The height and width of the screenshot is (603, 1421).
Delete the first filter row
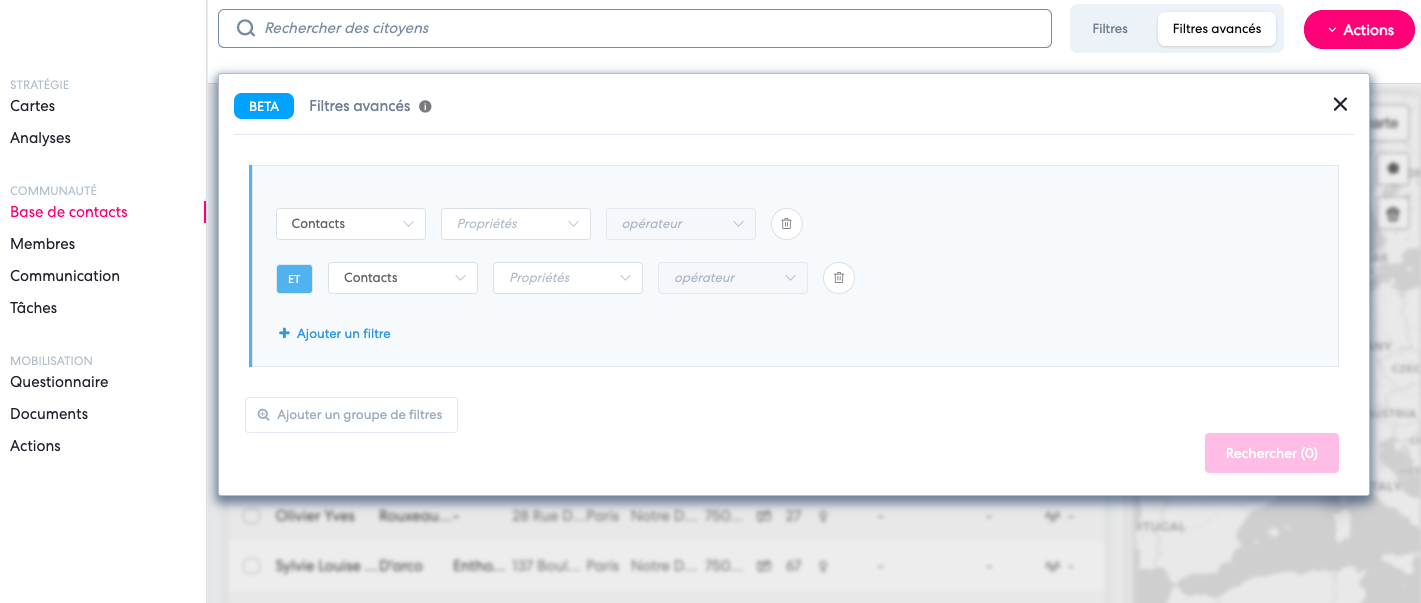click(x=786, y=224)
